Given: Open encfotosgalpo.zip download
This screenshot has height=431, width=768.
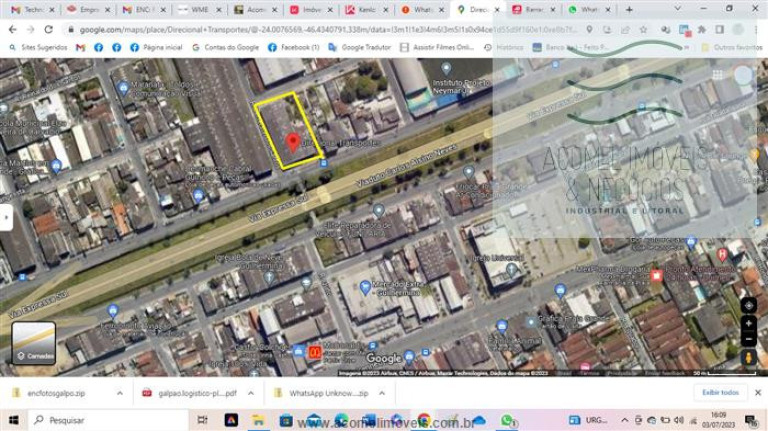Looking at the screenshot, I should point(56,393).
